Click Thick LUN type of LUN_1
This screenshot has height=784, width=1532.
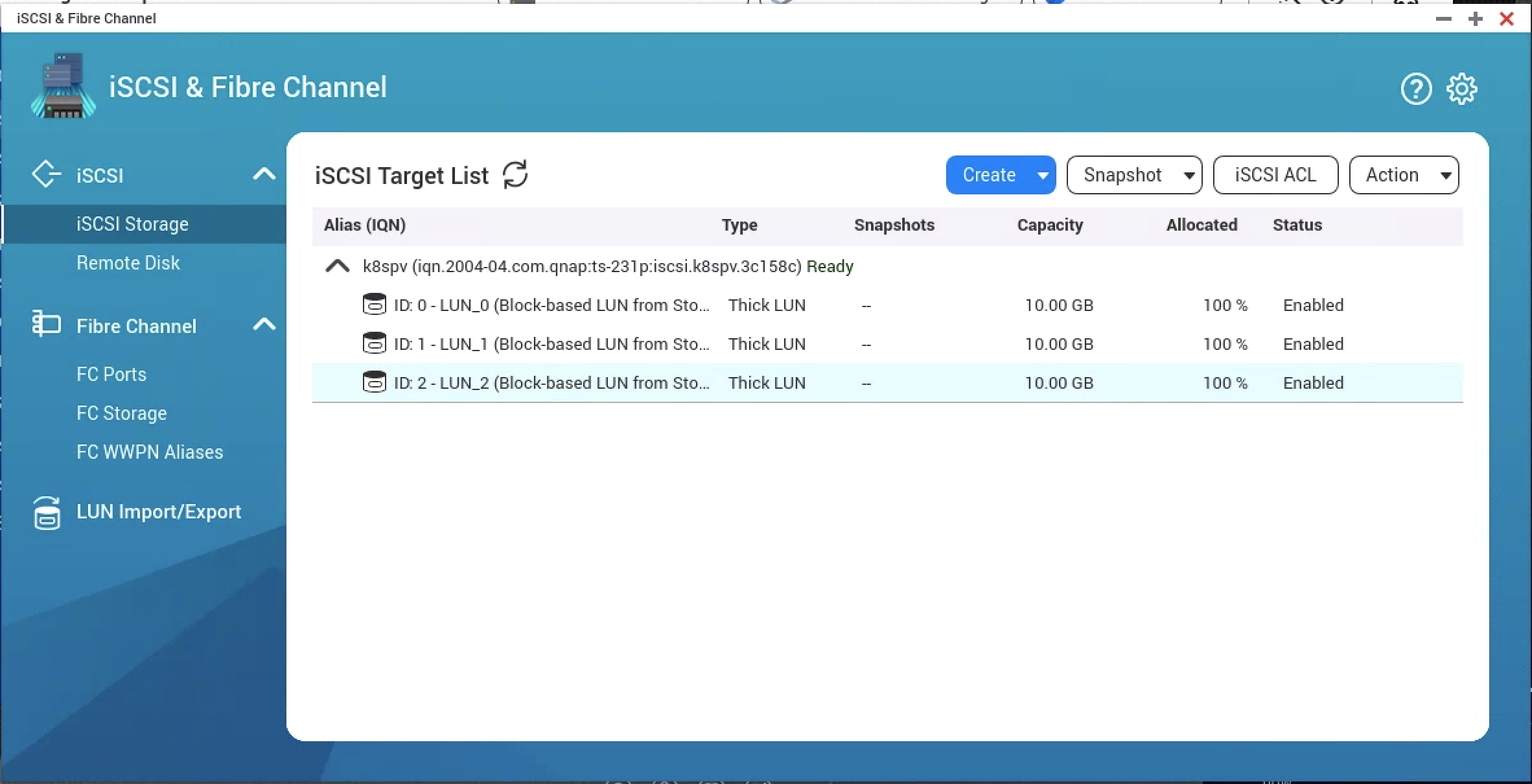tap(767, 344)
